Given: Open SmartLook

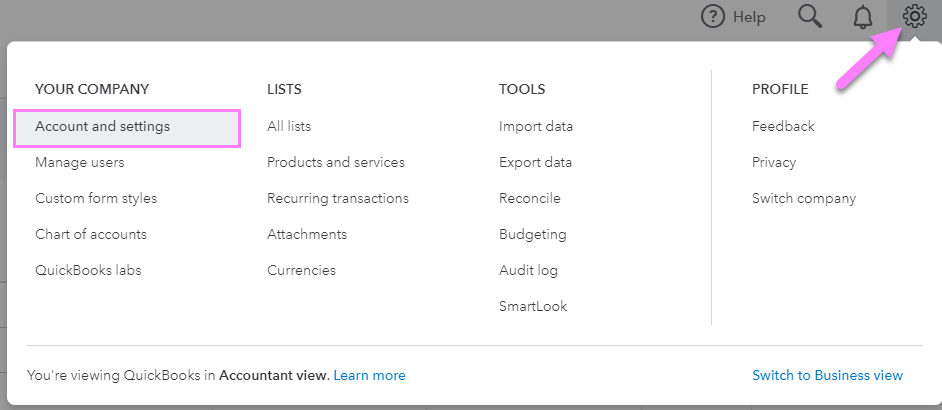Looking at the screenshot, I should 533,307.
